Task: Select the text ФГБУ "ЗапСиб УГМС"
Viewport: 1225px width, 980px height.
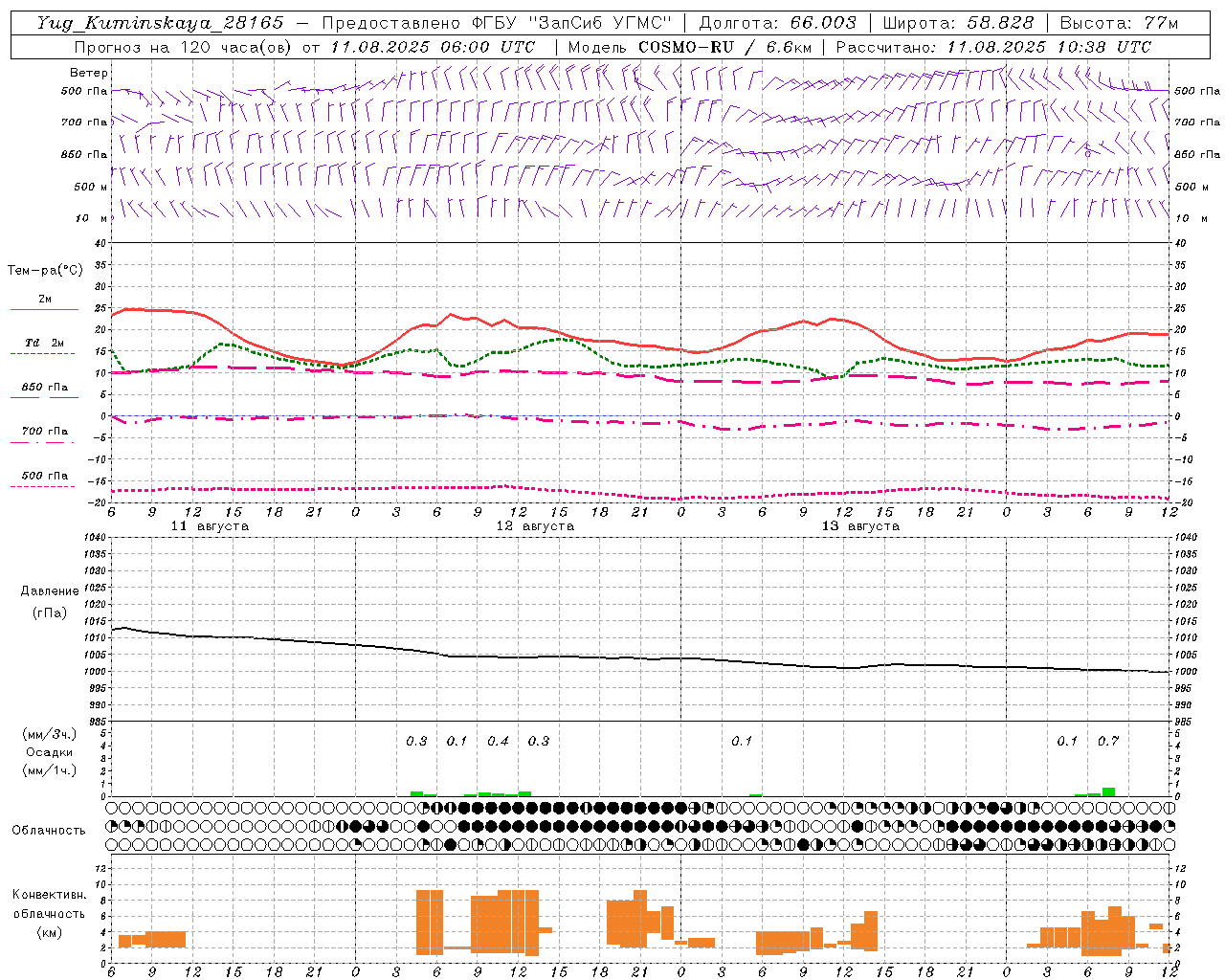Action: pyautogui.click(x=573, y=23)
